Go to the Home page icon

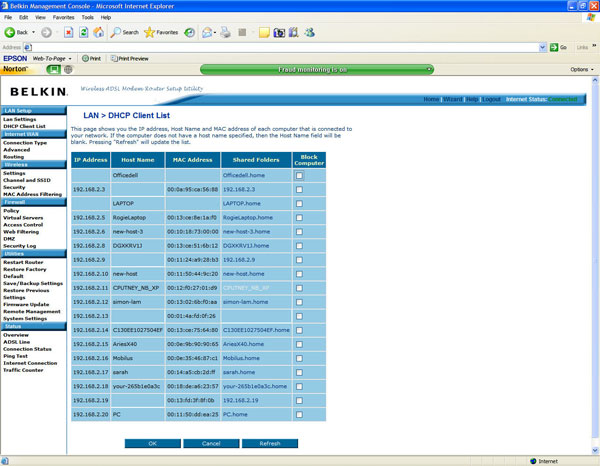coord(99,32)
